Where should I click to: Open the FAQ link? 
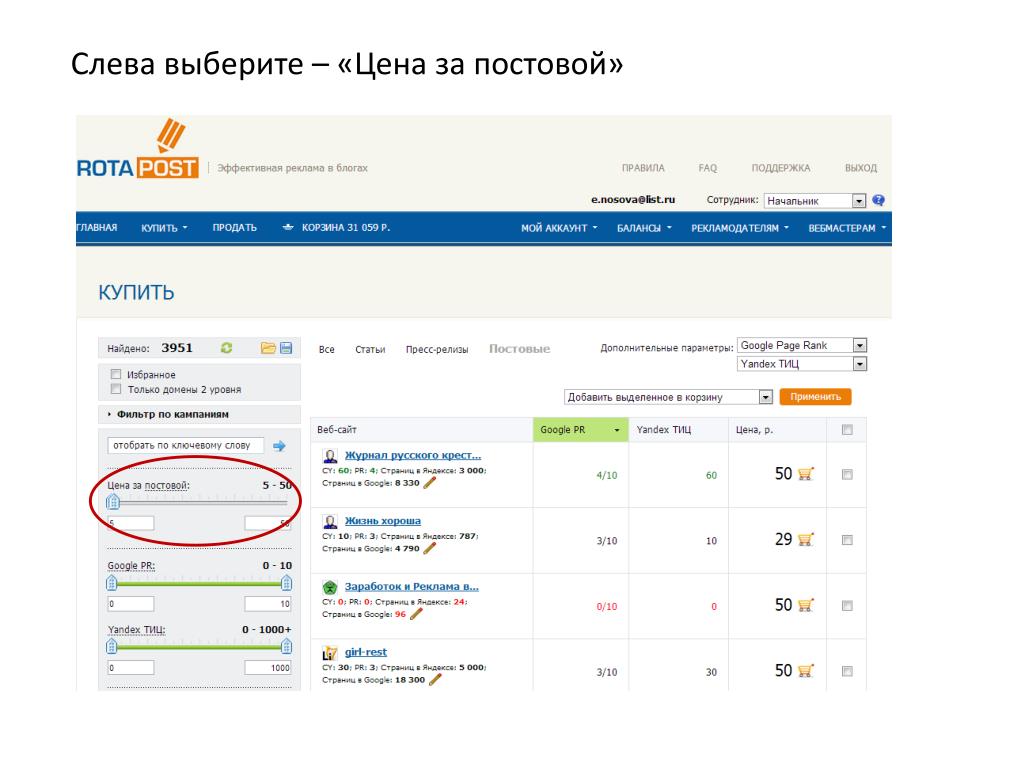707,168
